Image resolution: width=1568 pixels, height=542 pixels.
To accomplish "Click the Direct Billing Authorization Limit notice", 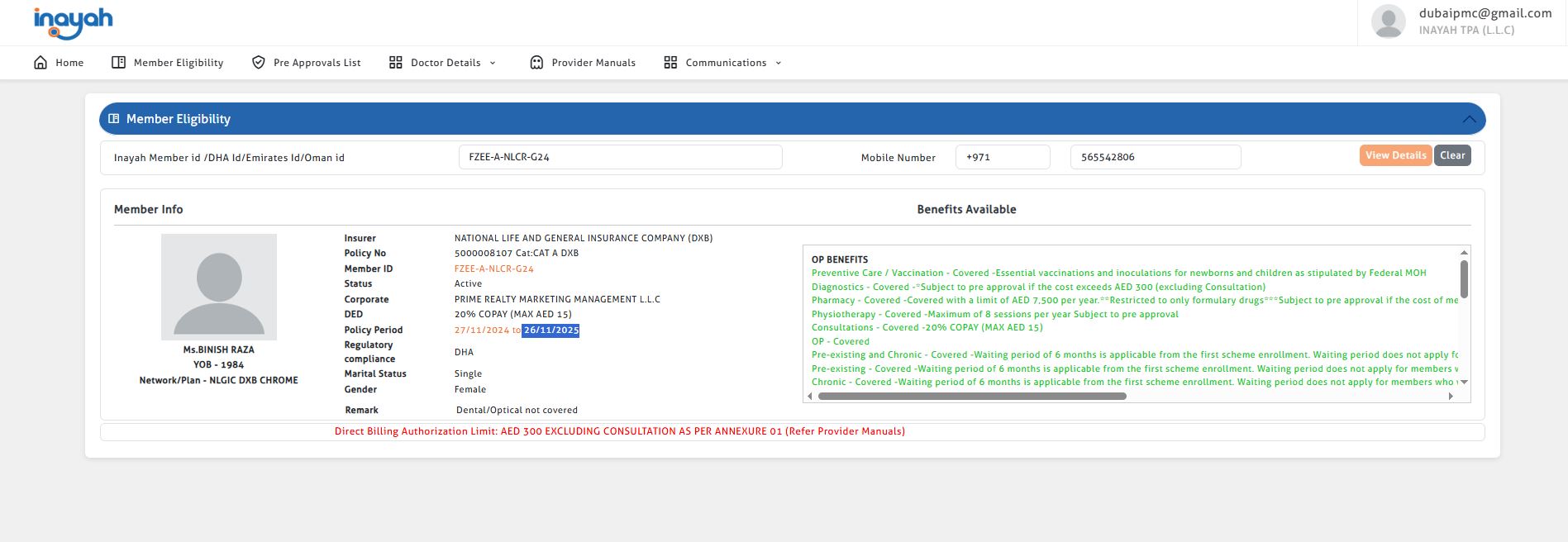I will pyautogui.click(x=620, y=431).
